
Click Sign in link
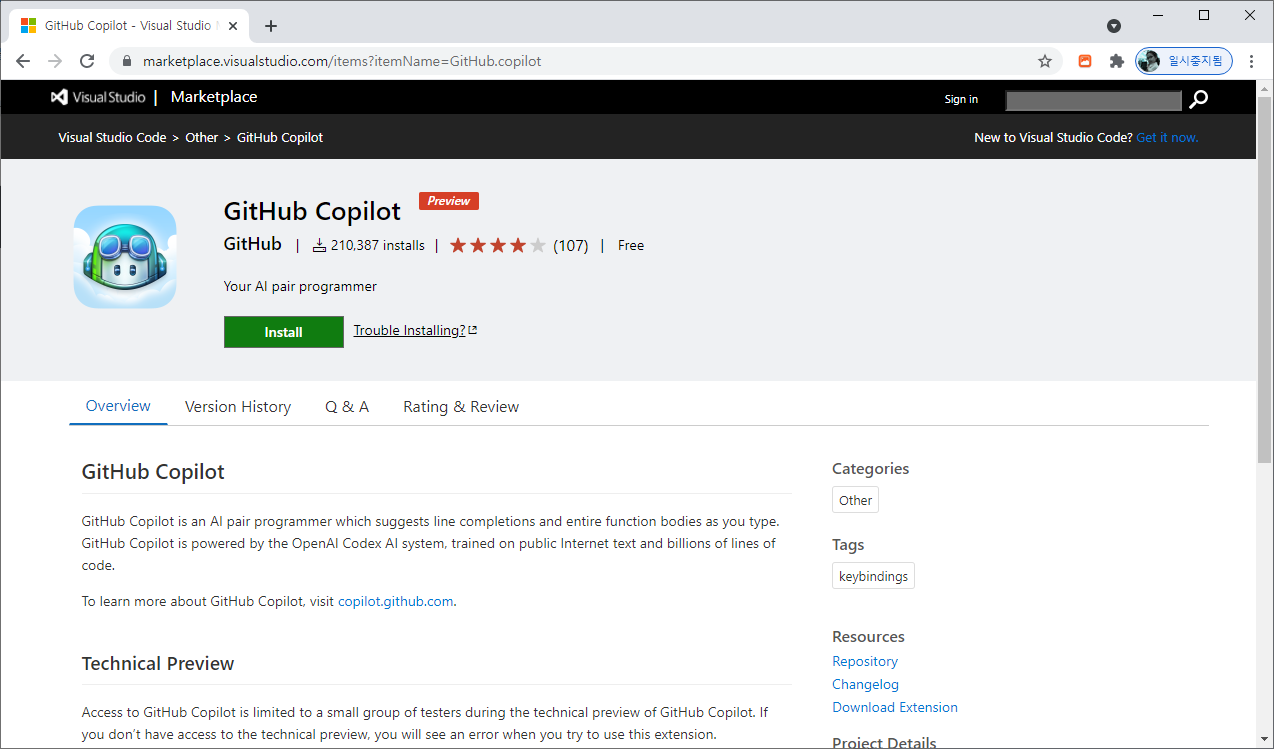tap(961, 99)
